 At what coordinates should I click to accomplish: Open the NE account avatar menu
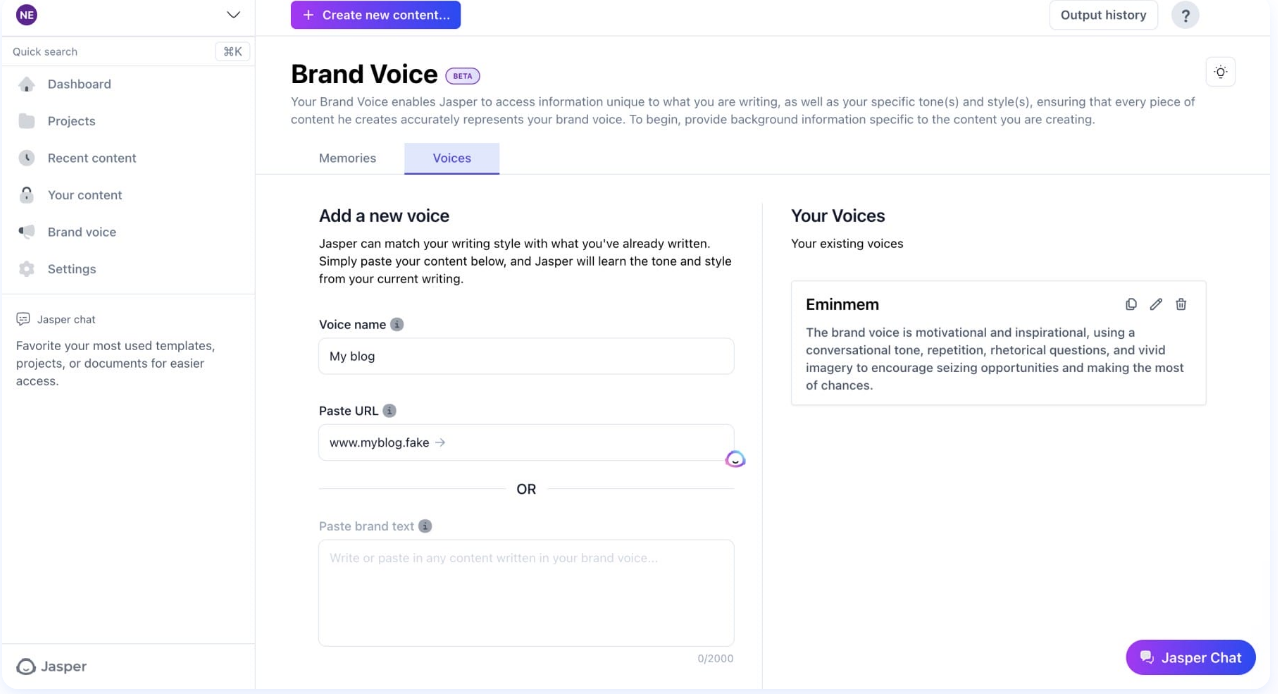[27, 15]
